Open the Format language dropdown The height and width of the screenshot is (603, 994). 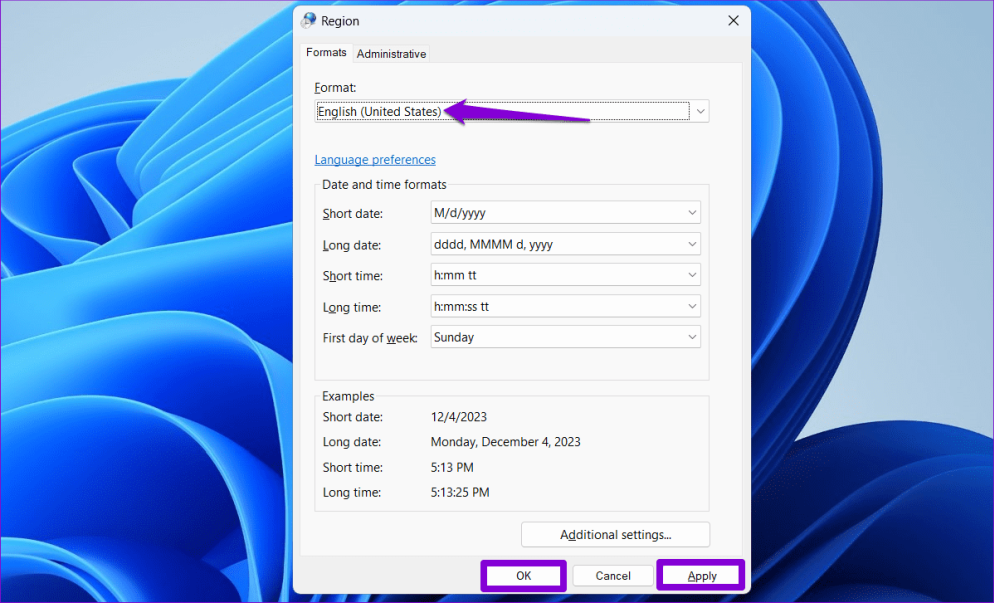click(700, 111)
